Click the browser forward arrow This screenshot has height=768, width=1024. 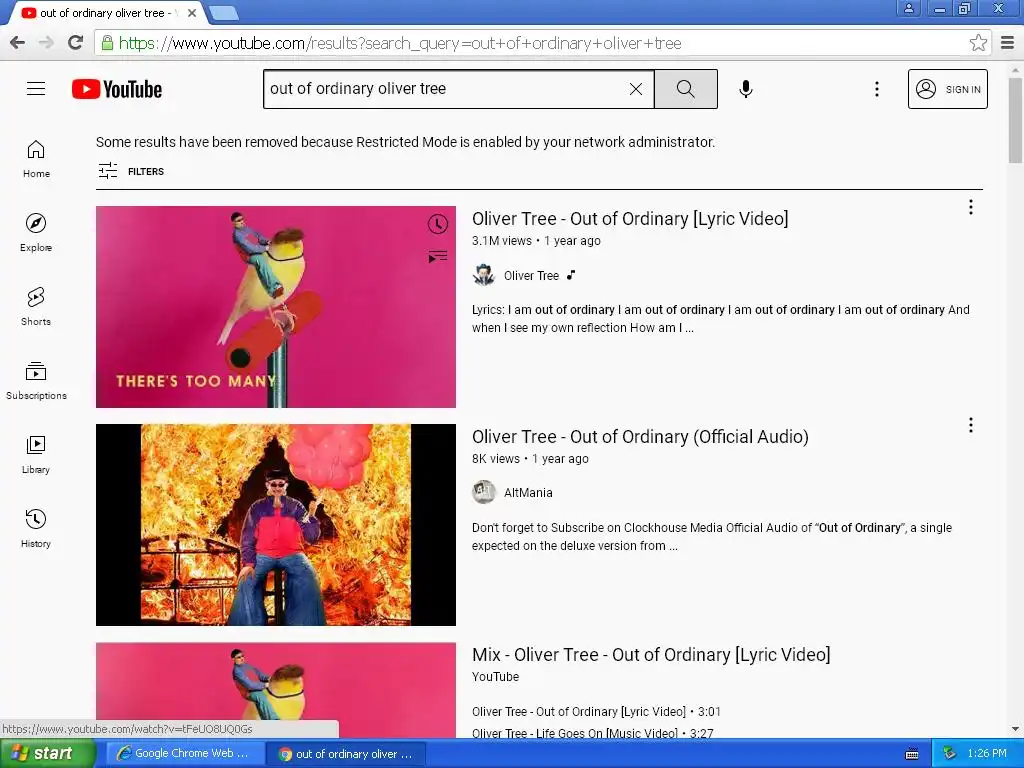46,43
